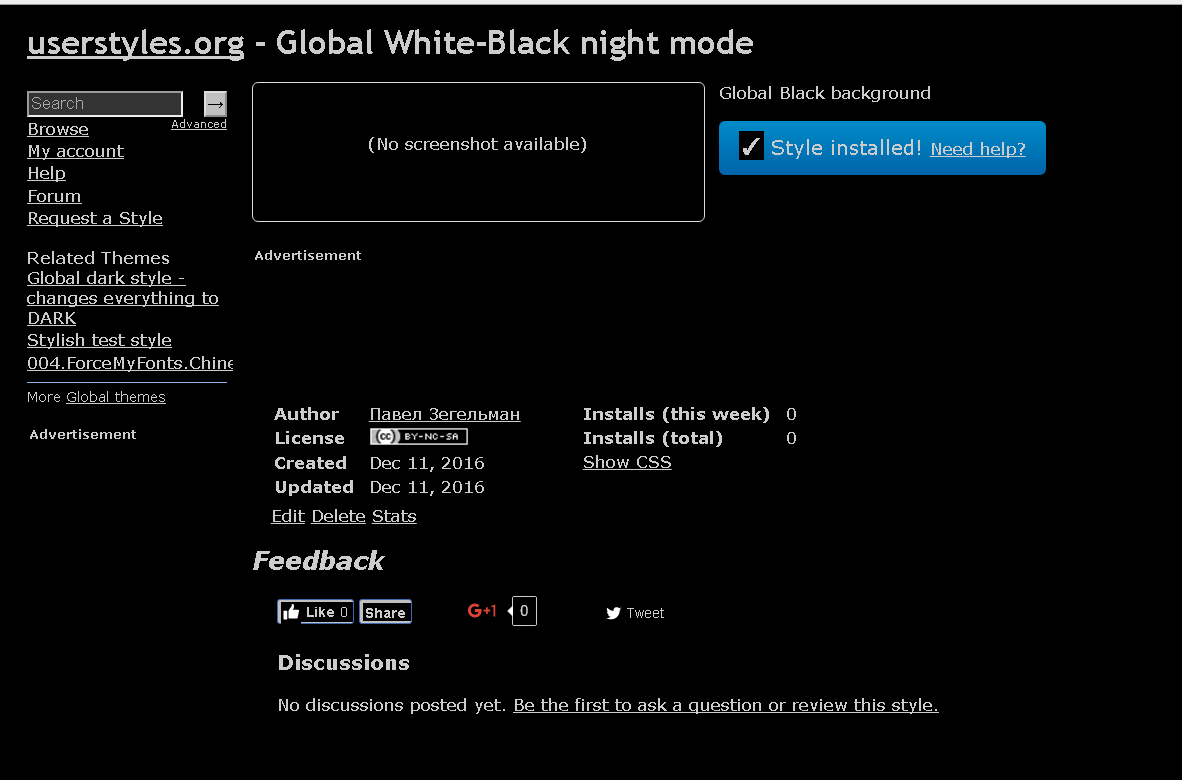Expand More Global themes list

(x=115, y=396)
